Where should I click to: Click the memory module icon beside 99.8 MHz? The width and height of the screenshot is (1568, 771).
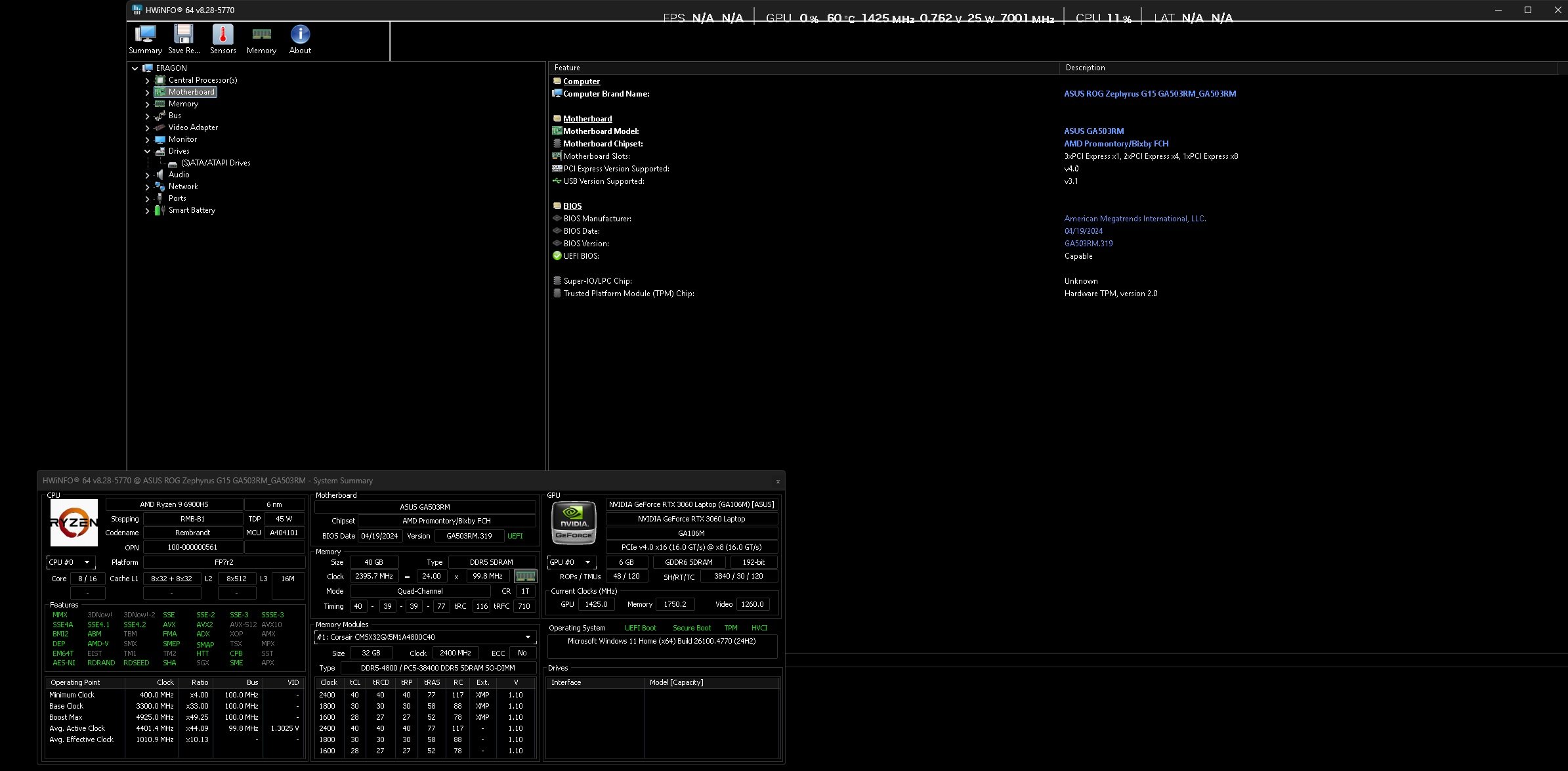525,576
